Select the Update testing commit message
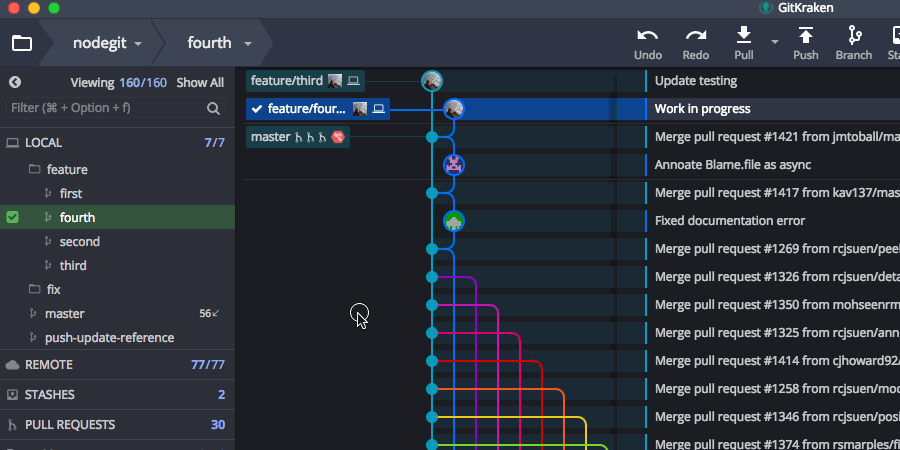Screen dimensions: 900x450 [696, 81]
